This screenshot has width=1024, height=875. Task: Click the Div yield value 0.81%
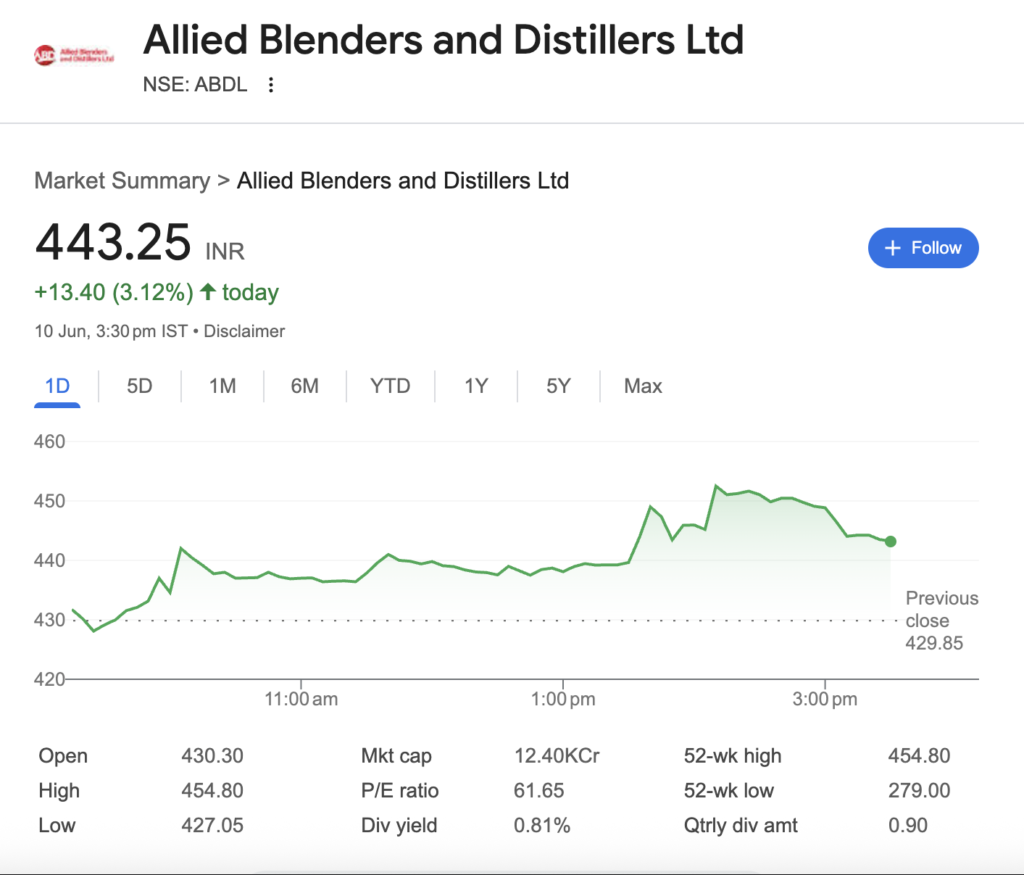tap(542, 825)
